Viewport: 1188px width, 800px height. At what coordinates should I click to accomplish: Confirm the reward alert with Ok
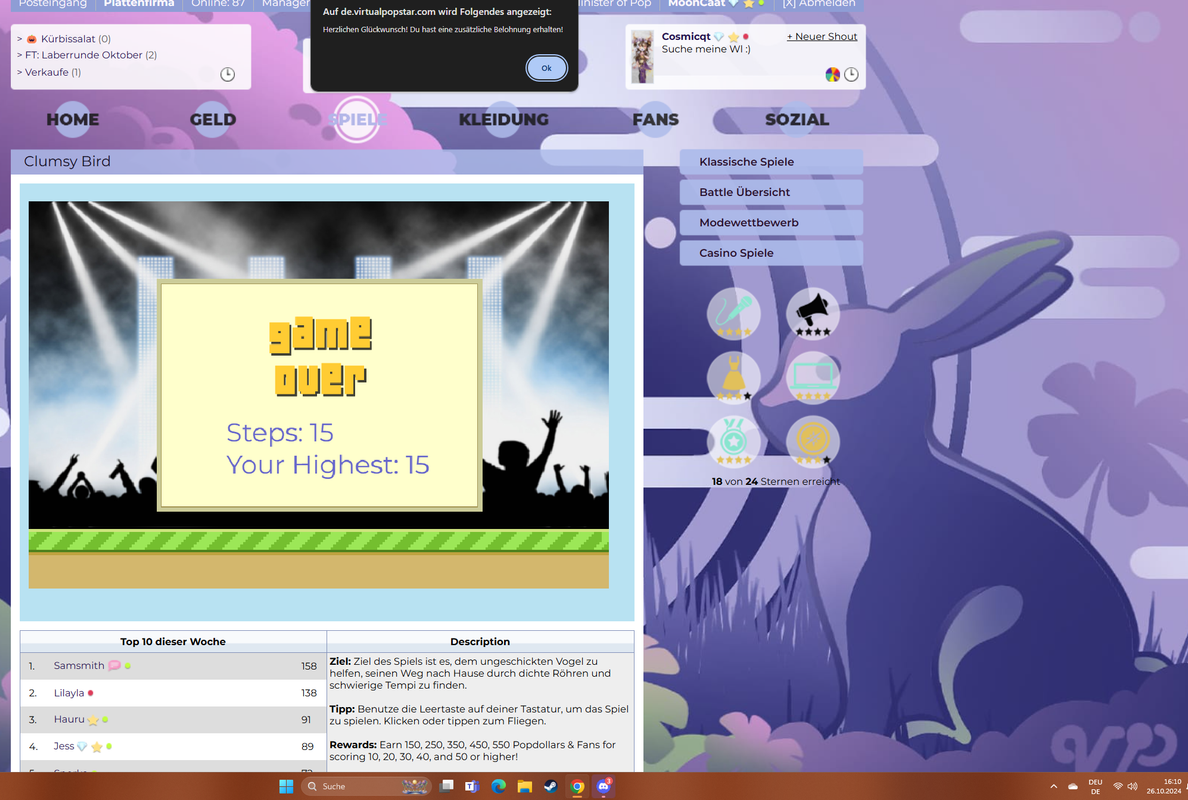tap(546, 68)
